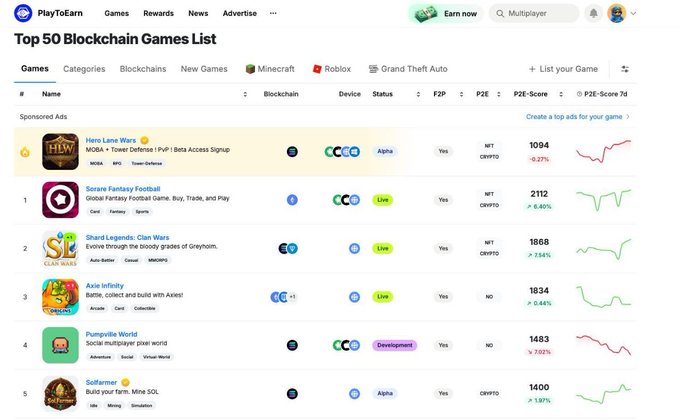Click the user avatar picture

616,13
